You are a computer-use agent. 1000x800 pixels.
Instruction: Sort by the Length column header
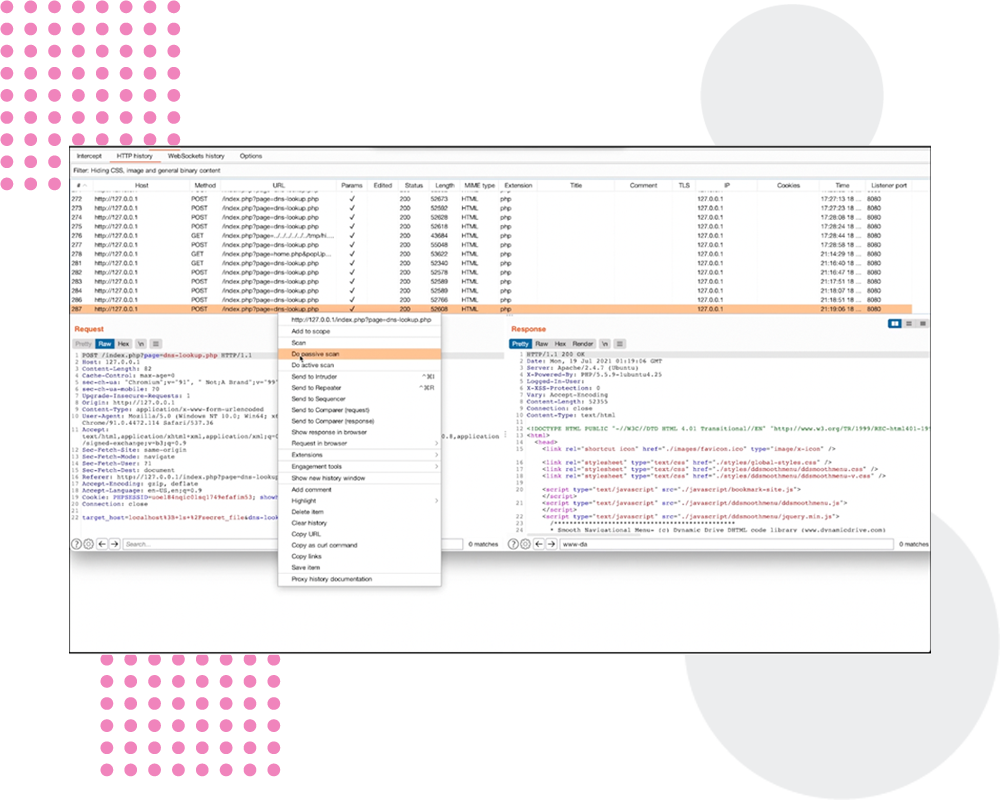coord(445,186)
